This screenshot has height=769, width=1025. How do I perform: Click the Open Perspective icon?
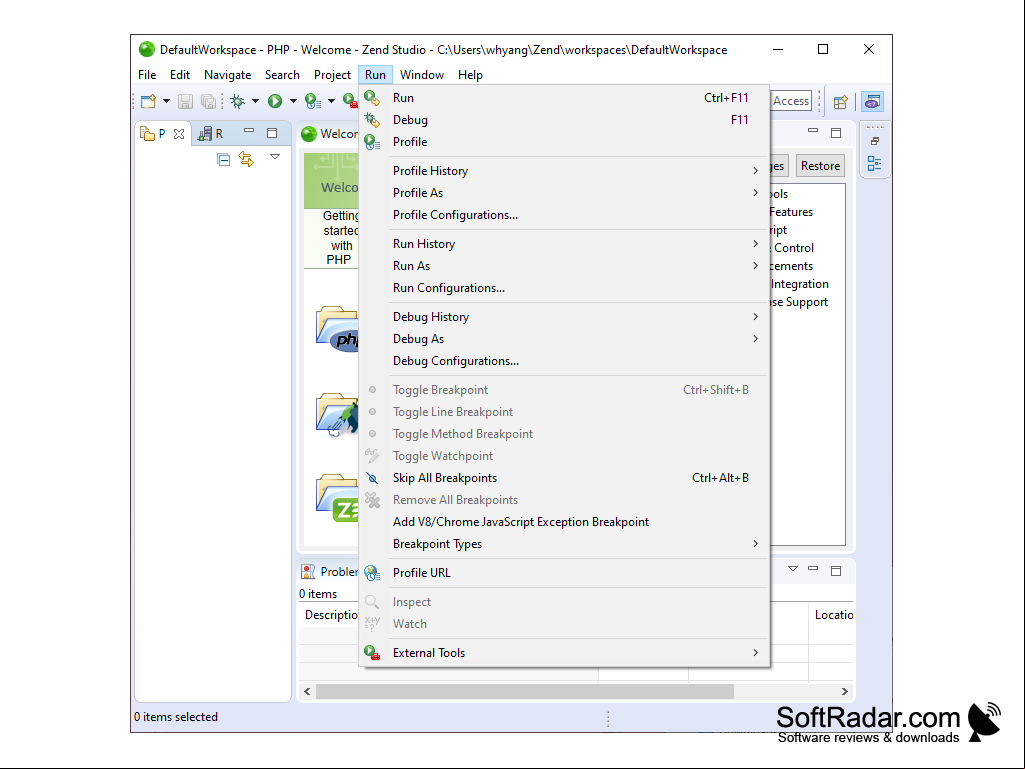[841, 101]
